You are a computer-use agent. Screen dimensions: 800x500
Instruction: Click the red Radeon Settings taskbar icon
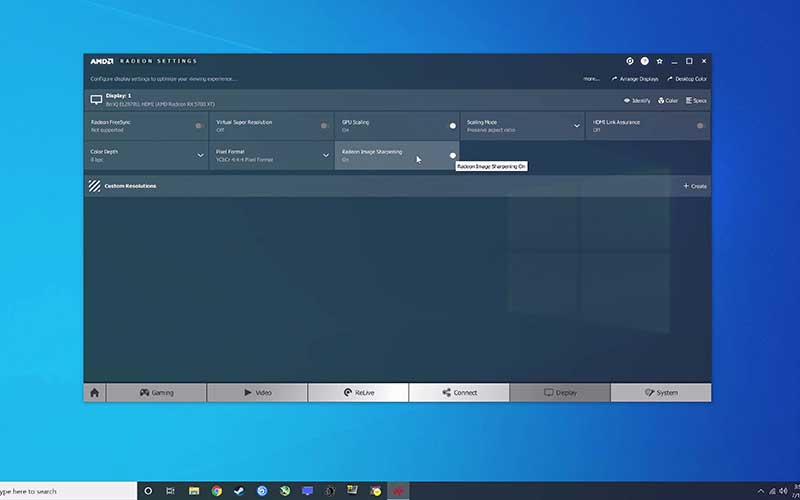coord(398,491)
